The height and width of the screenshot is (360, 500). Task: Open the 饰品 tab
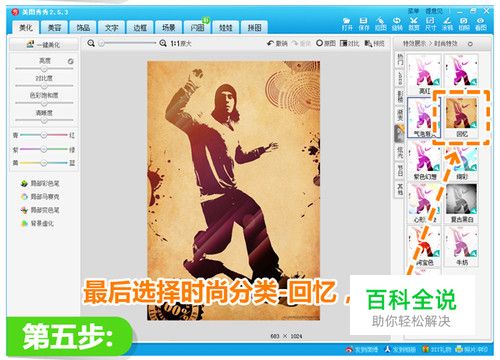(83, 27)
